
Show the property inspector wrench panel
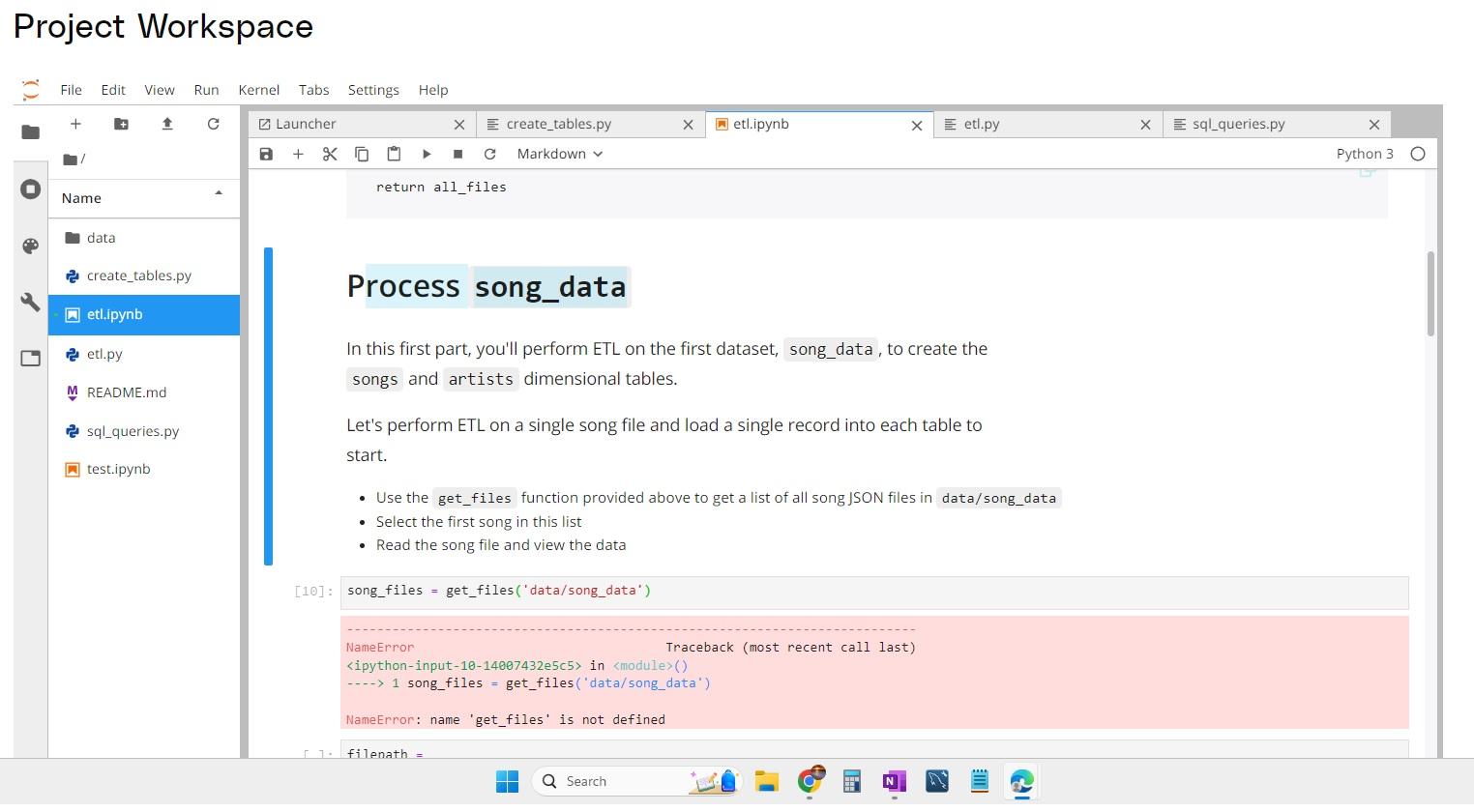pos(30,303)
